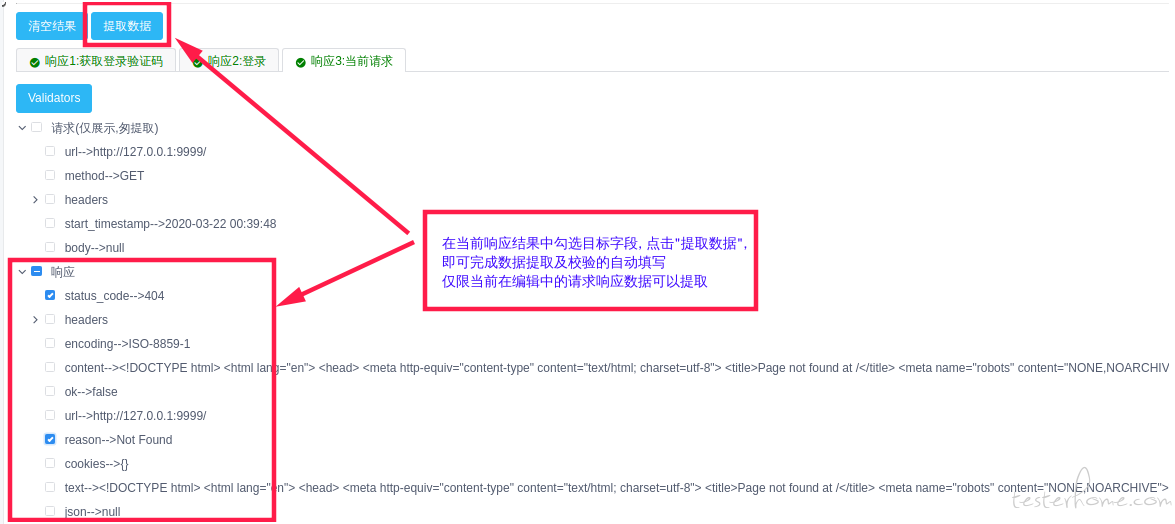
Task: Tick the method-->GET checkbox
Action: click(50, 175)
